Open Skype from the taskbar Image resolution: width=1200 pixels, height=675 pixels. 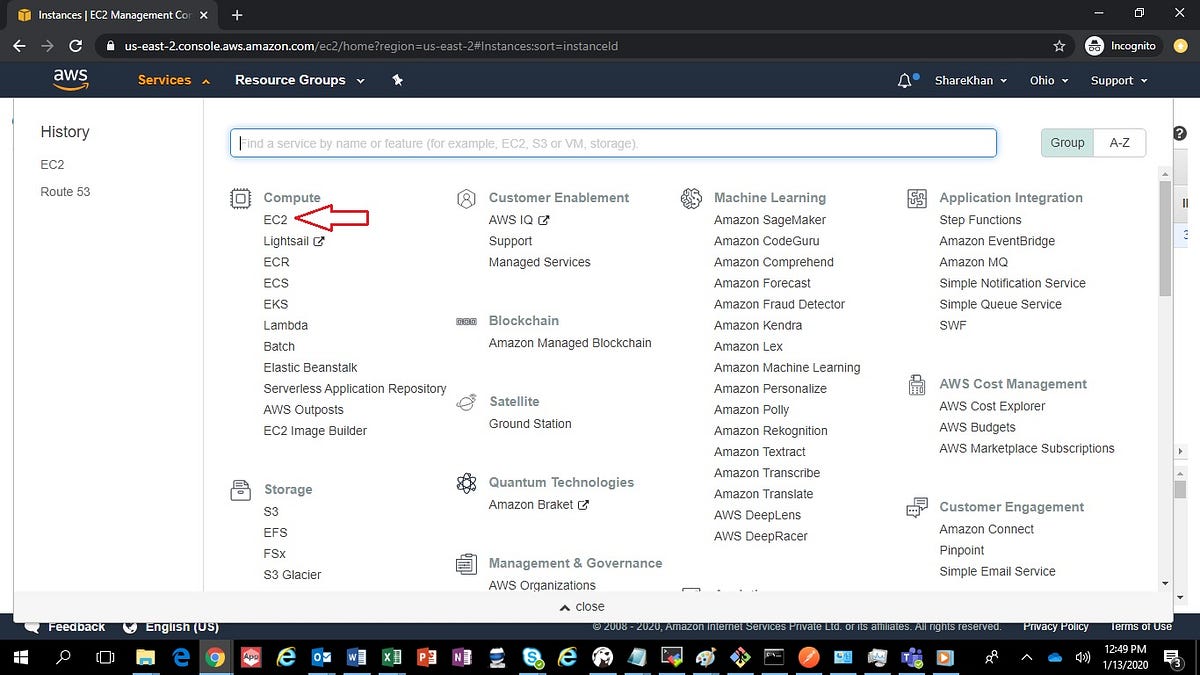532,658
